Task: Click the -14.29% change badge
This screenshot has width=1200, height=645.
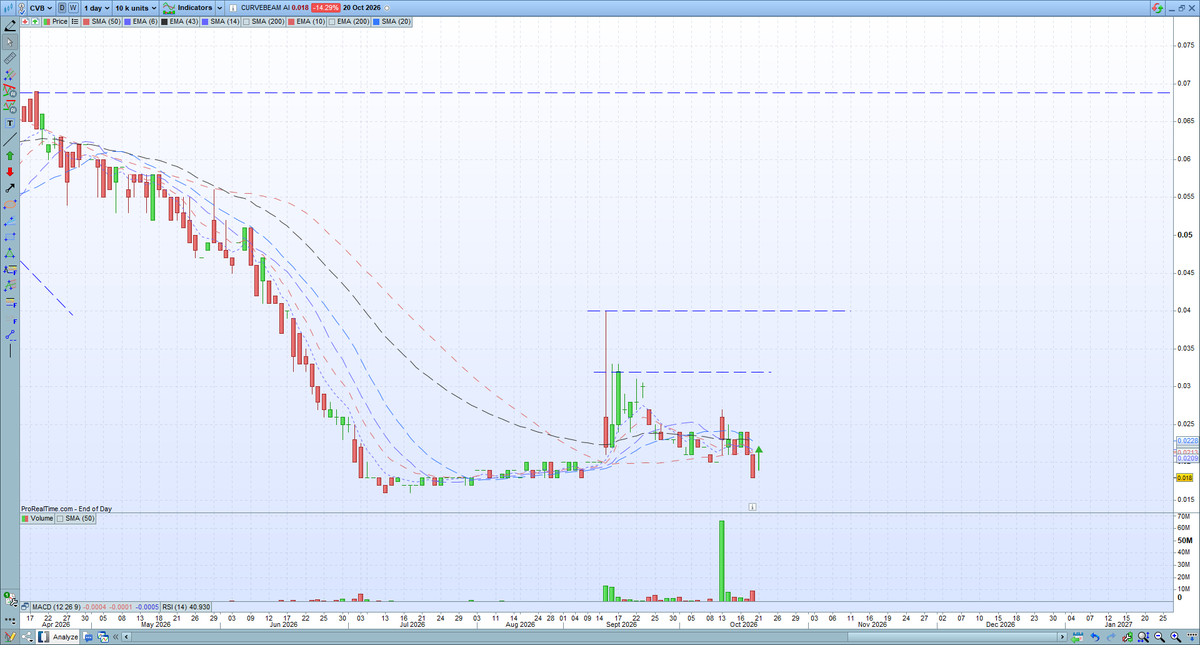Action: pyautogui.click(x=325, y=8)
